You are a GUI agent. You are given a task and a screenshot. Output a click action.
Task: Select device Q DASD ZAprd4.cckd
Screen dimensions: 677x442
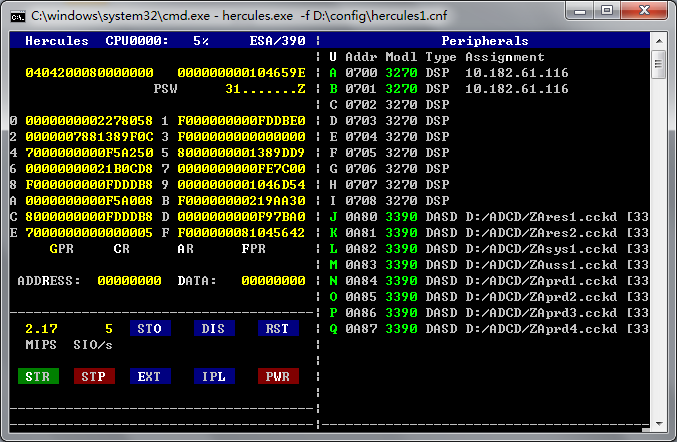[x=489, y=329]
